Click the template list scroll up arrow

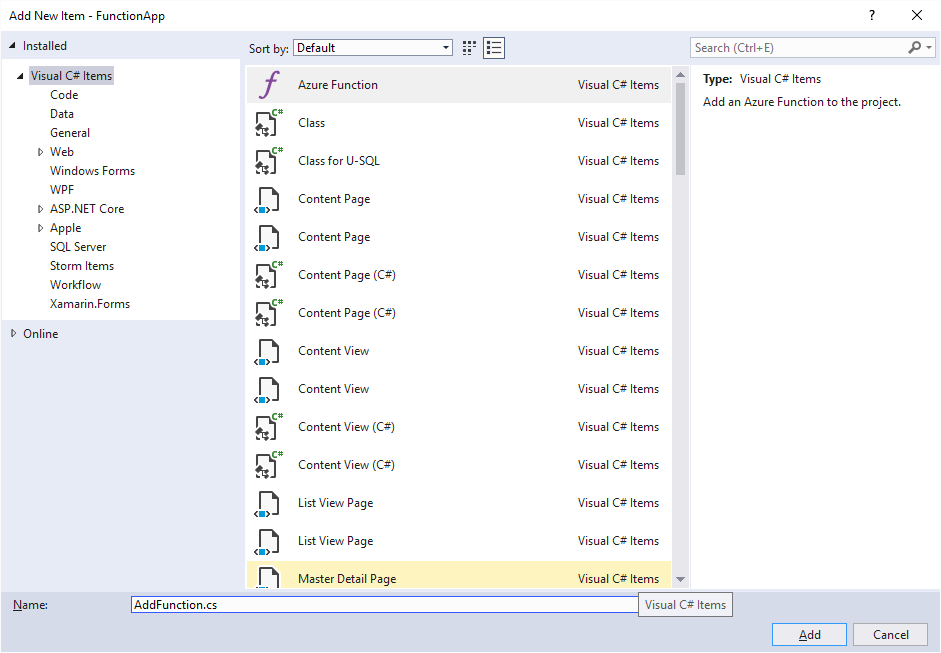[x=680, y=75]
